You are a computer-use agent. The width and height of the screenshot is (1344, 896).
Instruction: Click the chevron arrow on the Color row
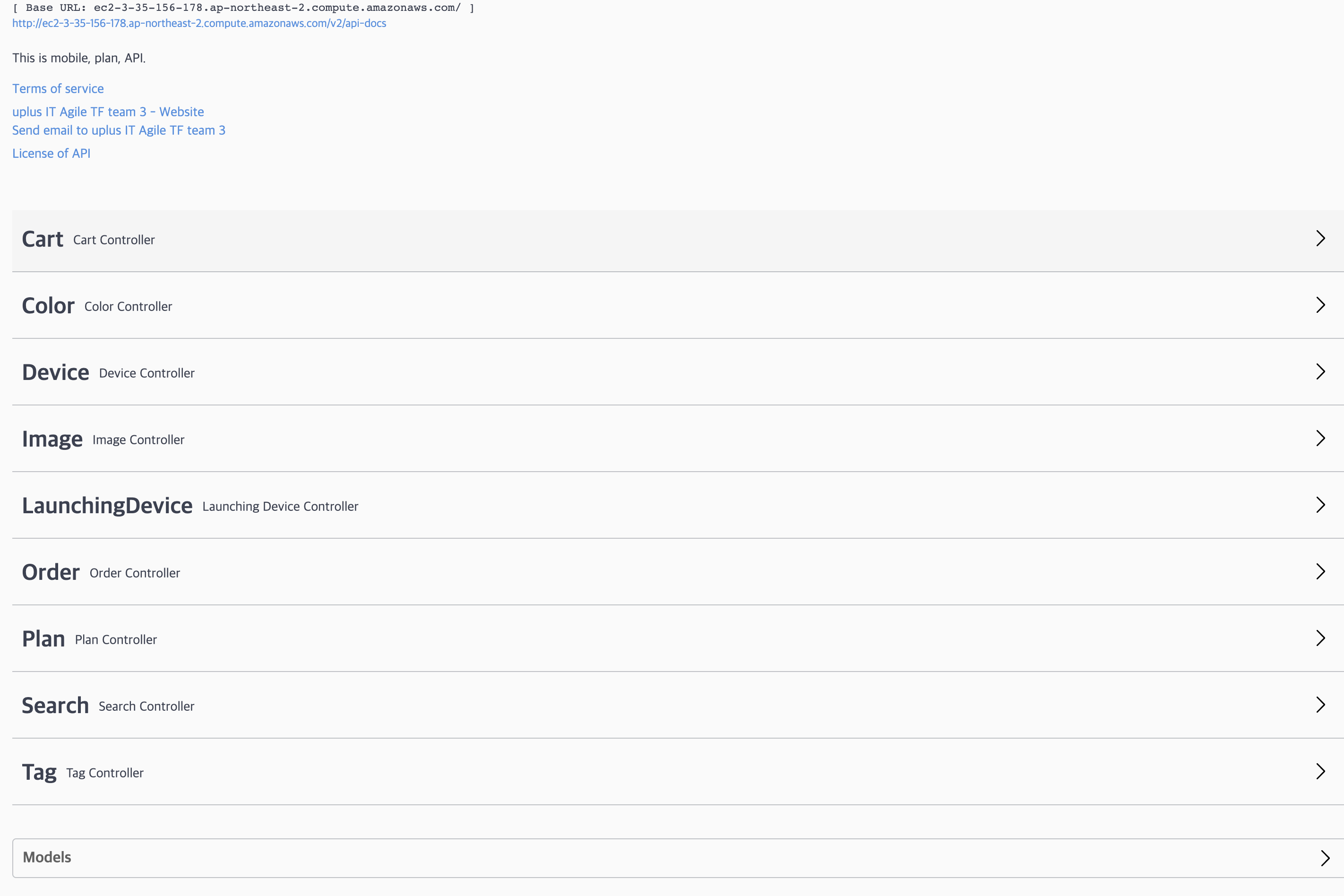(1320, 305)
